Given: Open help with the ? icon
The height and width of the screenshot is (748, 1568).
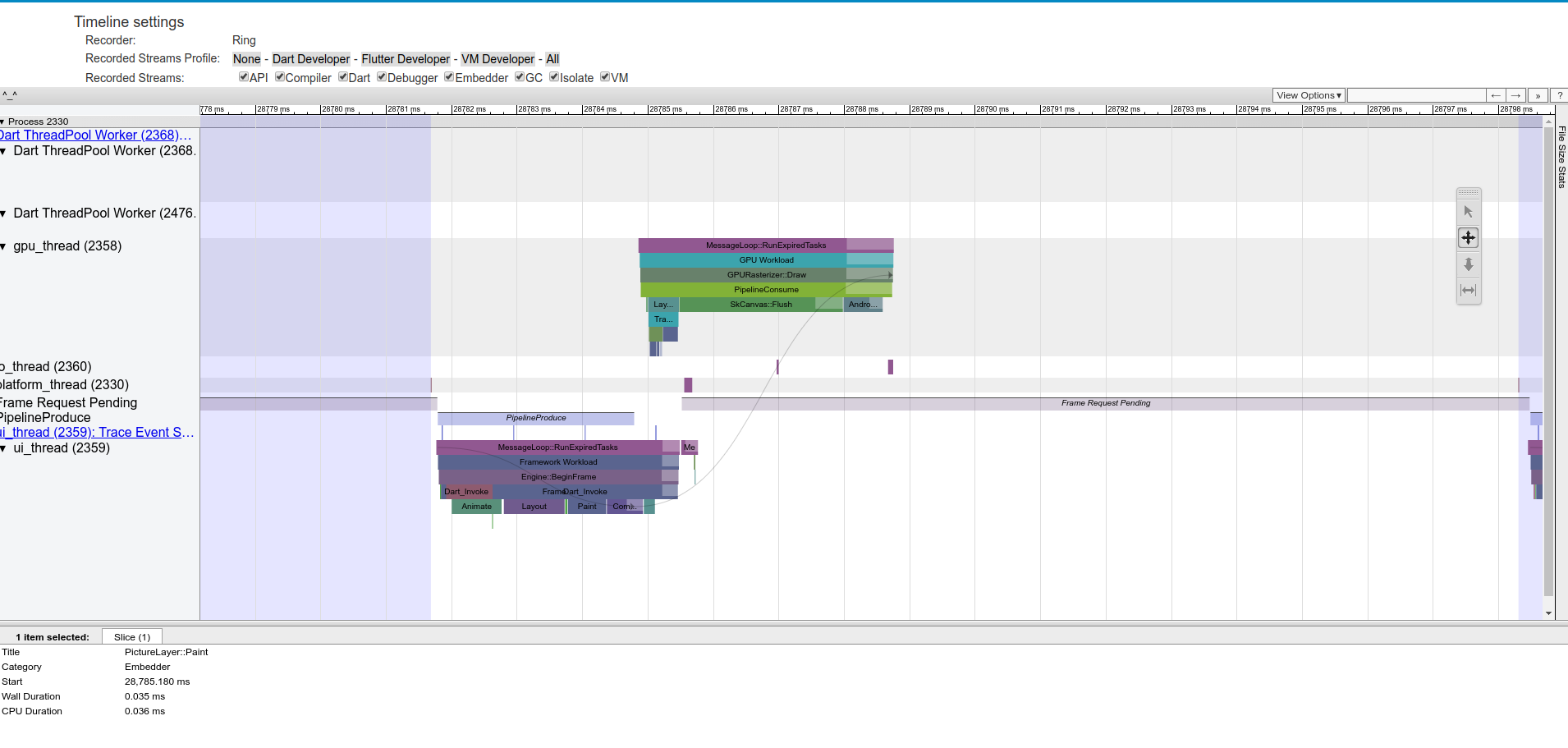Looking at the screenshot, I should click(x=1559, y=95).
